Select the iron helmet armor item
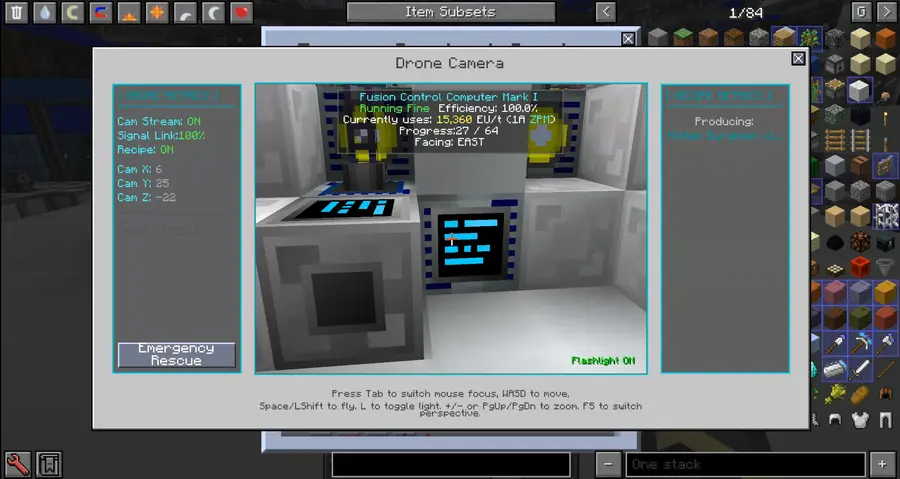Viewport: 900px width, 479px height. click(835, 419)
